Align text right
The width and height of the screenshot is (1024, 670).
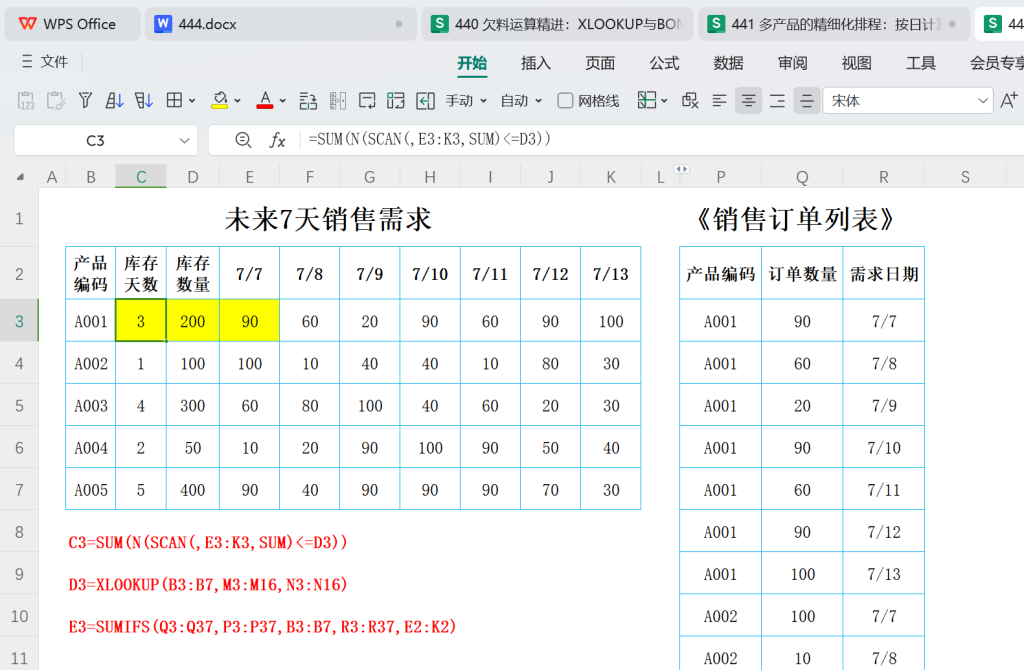pyautogui.click(x=777, y=101)
